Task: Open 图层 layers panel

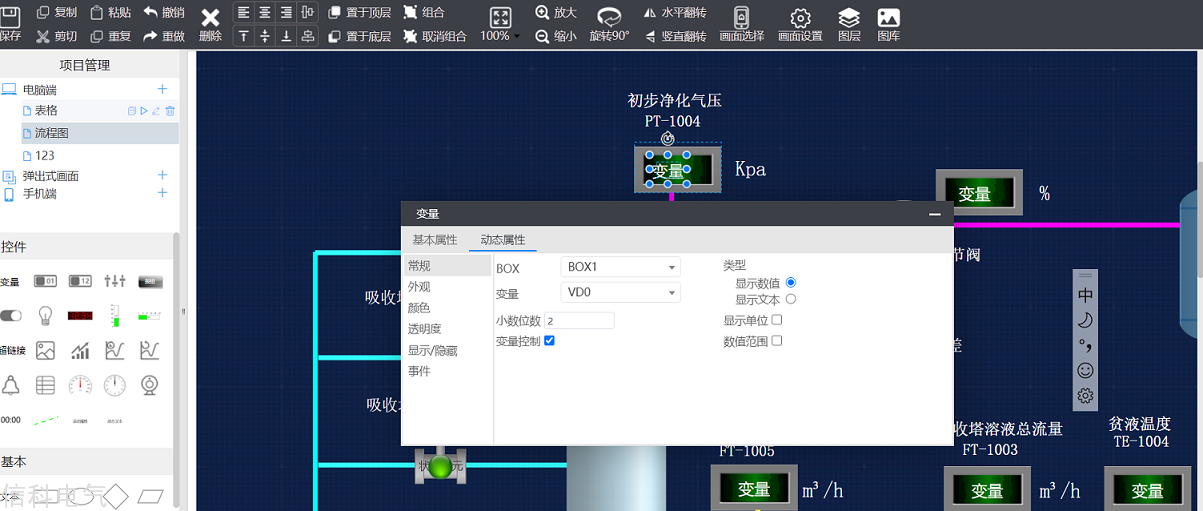Action: 849,24
